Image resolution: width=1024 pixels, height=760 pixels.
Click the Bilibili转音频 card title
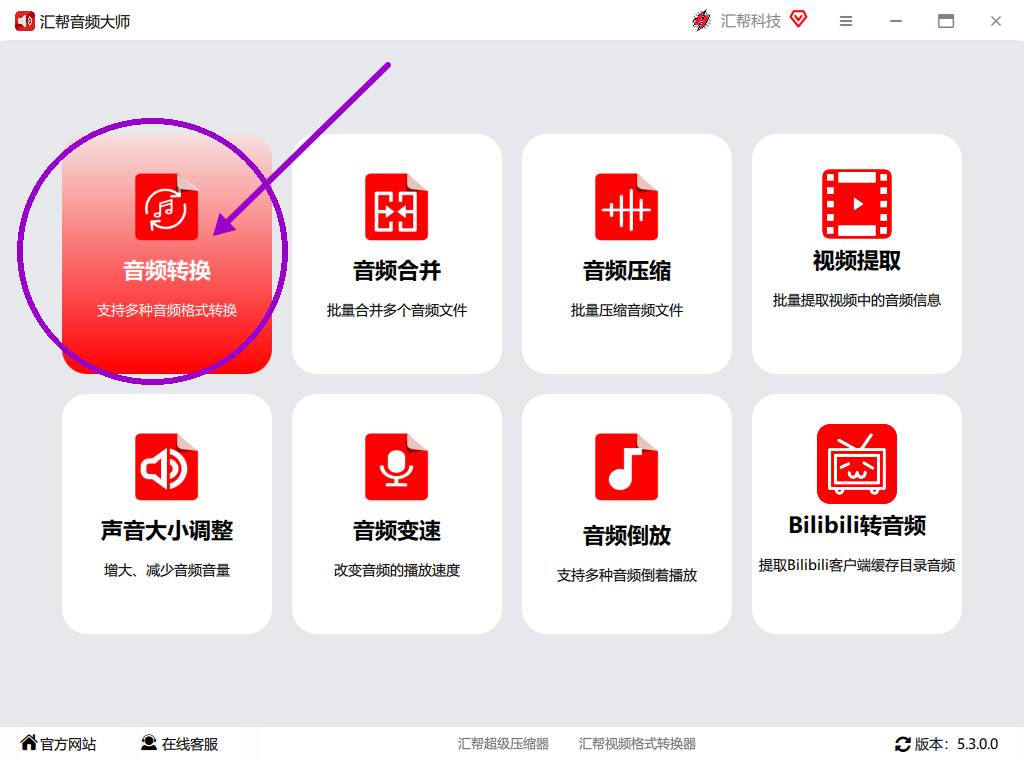coord(857,525)
